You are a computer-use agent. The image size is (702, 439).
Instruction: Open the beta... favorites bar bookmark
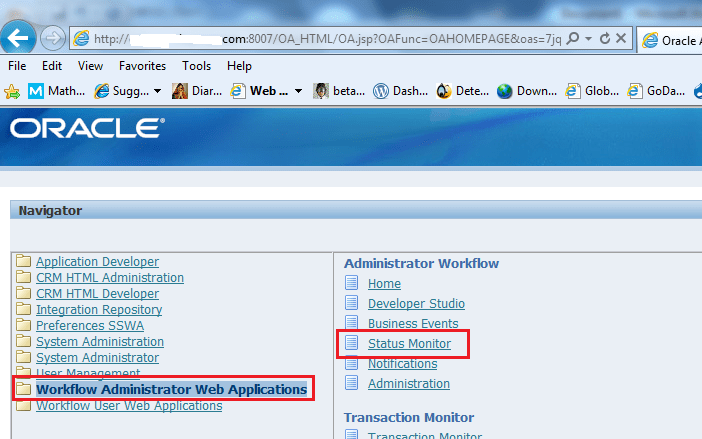click(x=338, y=91)
